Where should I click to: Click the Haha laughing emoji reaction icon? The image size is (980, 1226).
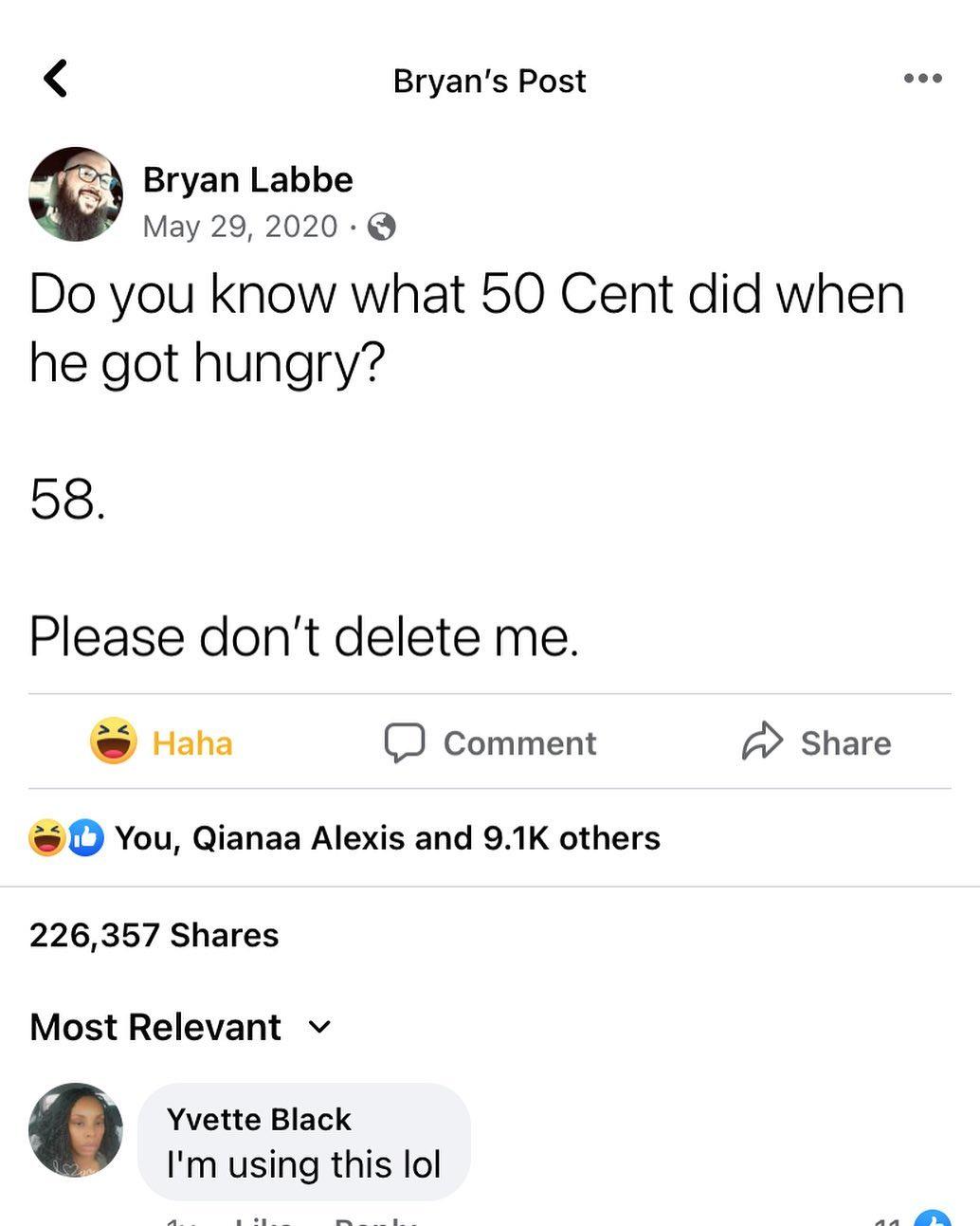pos(116,742)
